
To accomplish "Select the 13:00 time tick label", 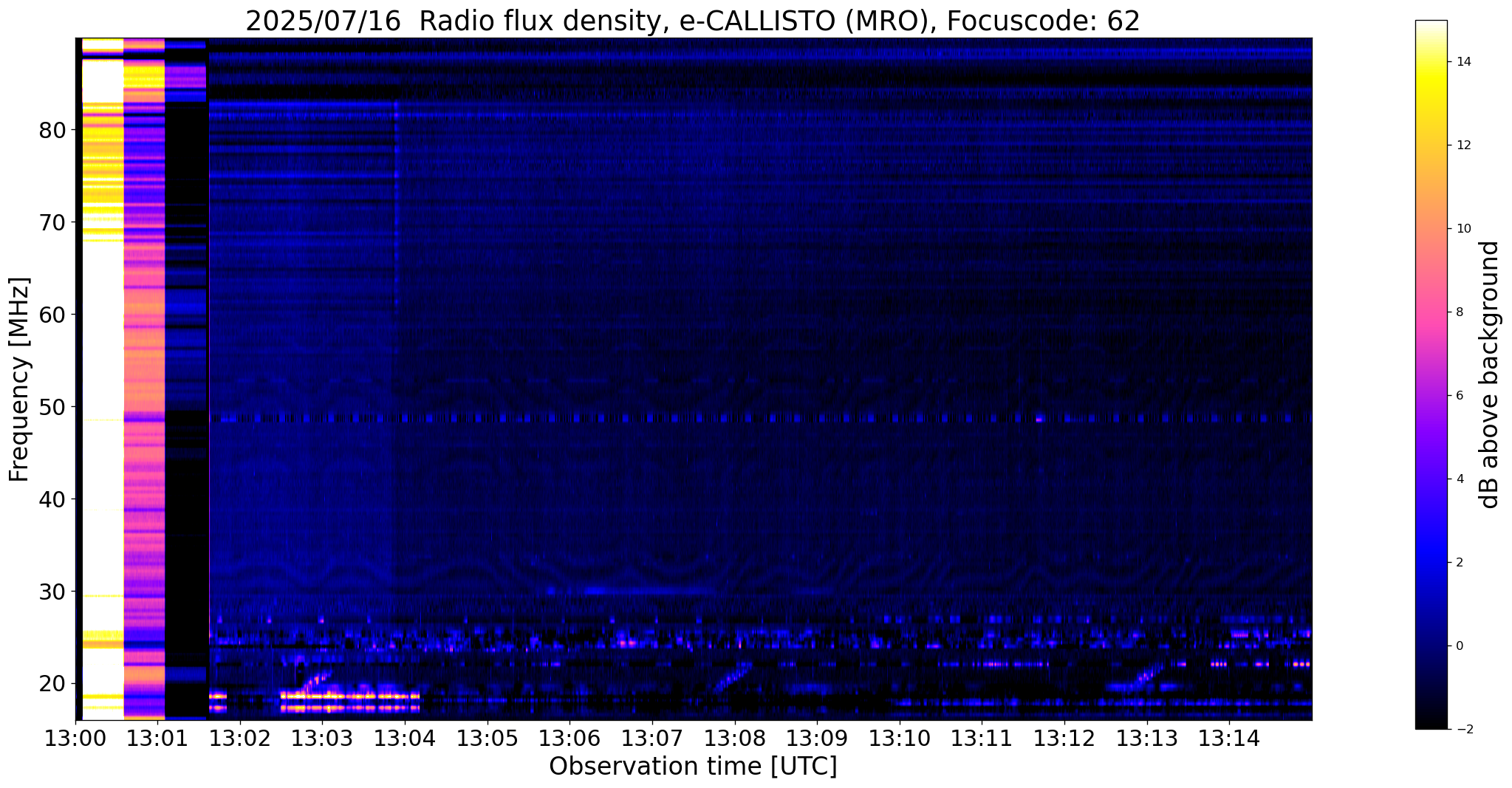I will pyautogui.click(x=75, y=738).
